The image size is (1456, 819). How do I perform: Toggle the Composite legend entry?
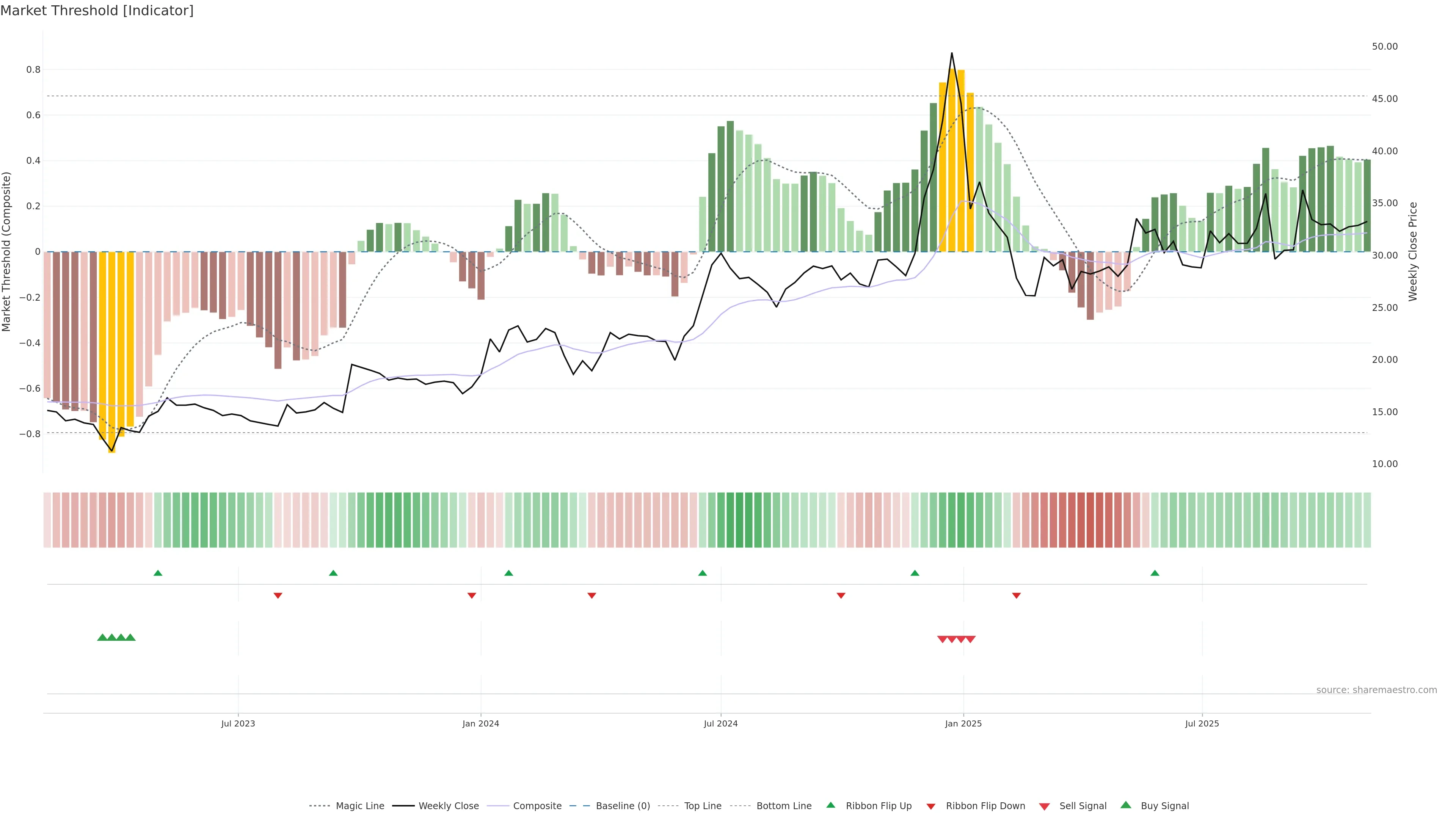[x=537, y=806]
